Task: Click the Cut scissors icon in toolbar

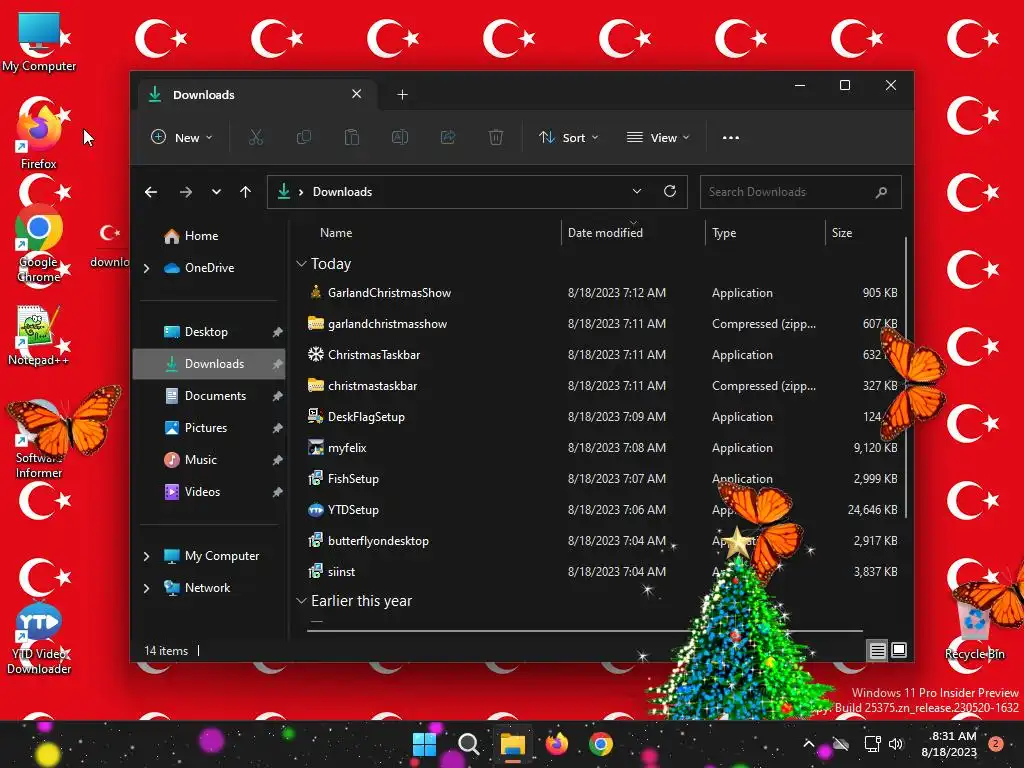Action: [x=255, y=138]
